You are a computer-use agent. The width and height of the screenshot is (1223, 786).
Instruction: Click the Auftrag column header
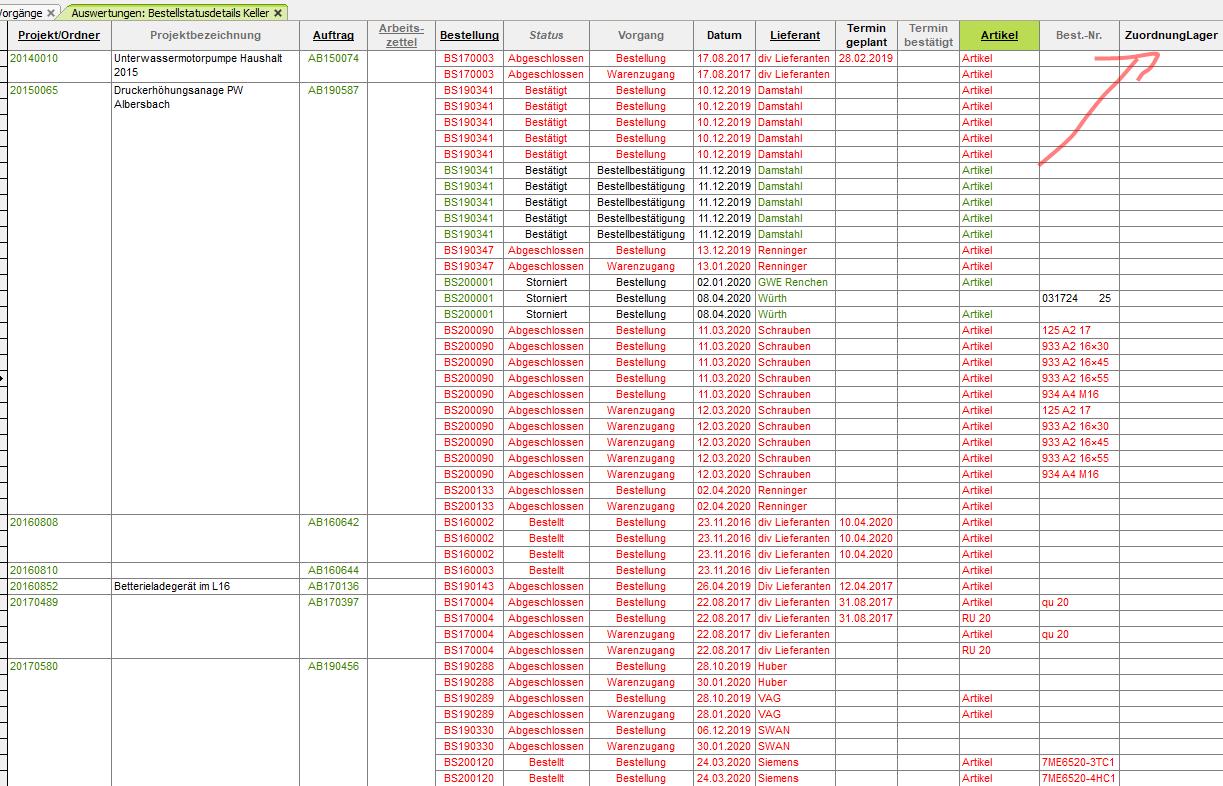[x=333, y=35]
